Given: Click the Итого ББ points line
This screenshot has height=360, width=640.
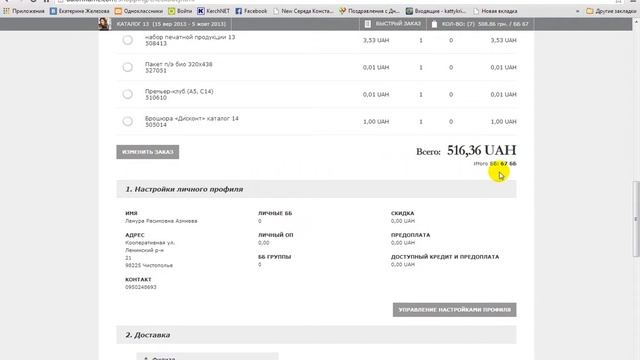Looking at the screenshot, I should [495, 164].
